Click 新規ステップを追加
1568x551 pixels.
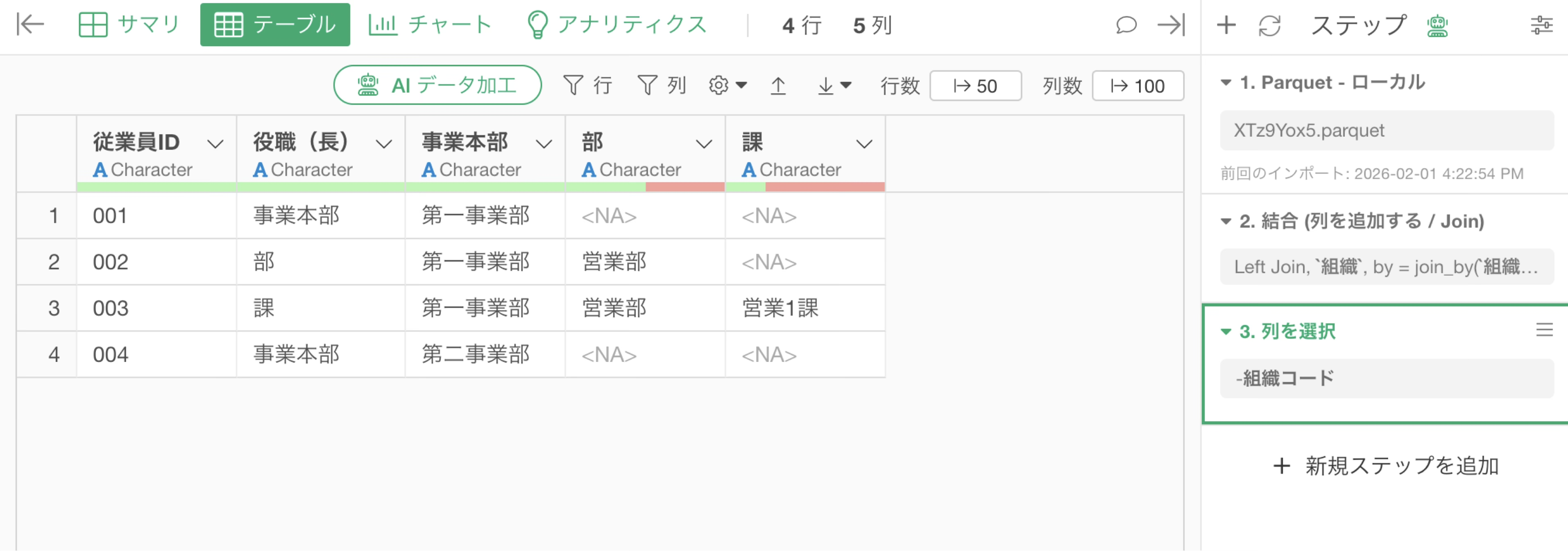[x=1385, y=466]
